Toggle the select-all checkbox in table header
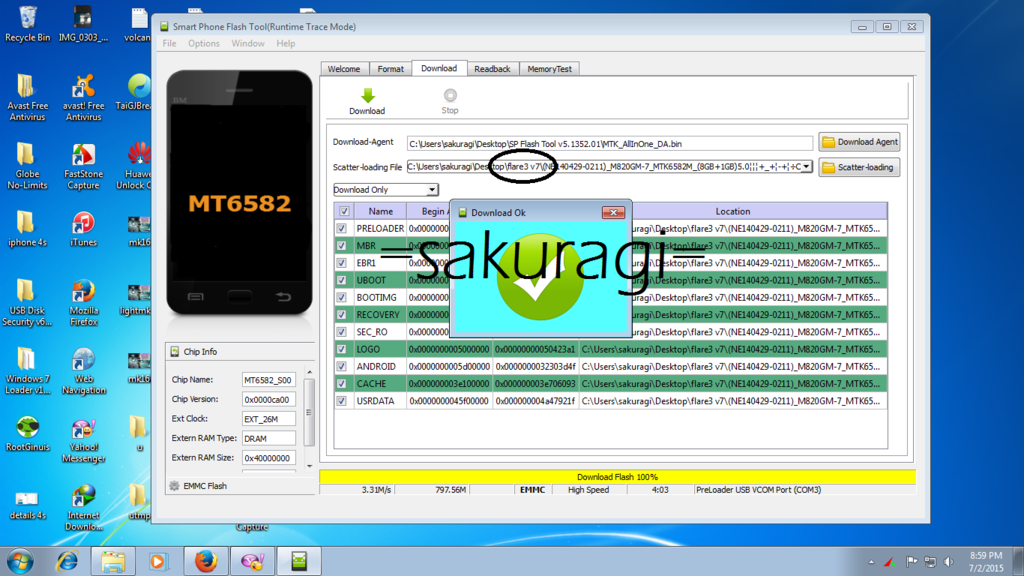The width and height of the screenshot is (1024, 576). (x=344, y=212)
